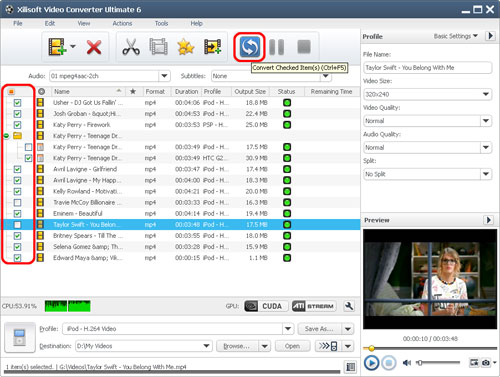Uncheck the Usher - DJ Got Us Fallin' checkbox
Screen dimensions: 500x377
tap(17, 103)
